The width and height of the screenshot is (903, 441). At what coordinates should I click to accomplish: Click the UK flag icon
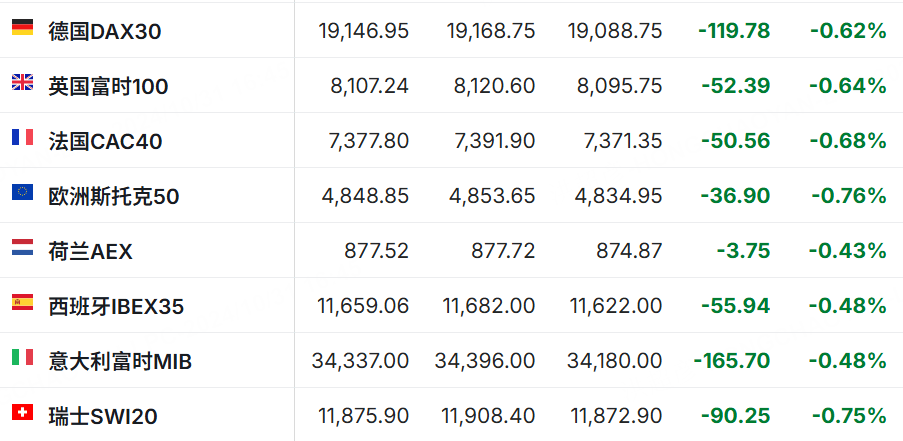tap(22, 82)
